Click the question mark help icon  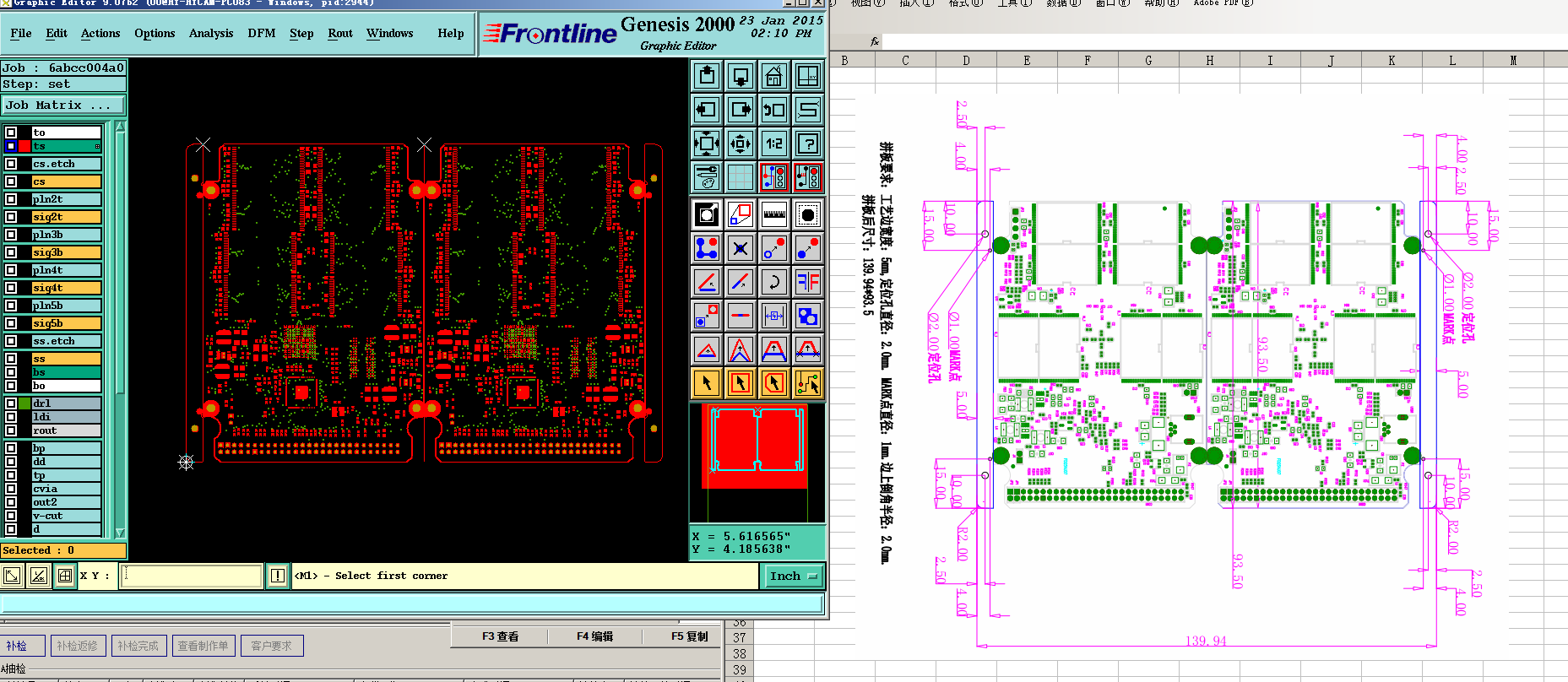point(807,143)
